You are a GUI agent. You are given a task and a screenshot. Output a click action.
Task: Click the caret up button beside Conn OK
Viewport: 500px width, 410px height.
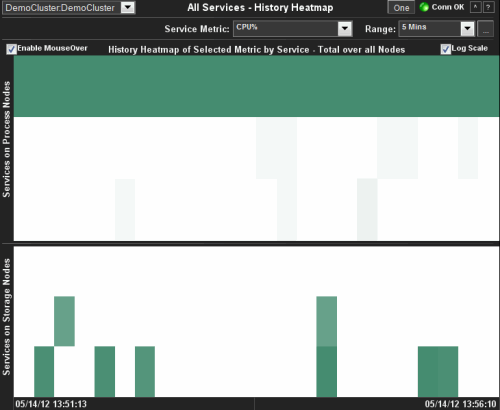(475, 7)
